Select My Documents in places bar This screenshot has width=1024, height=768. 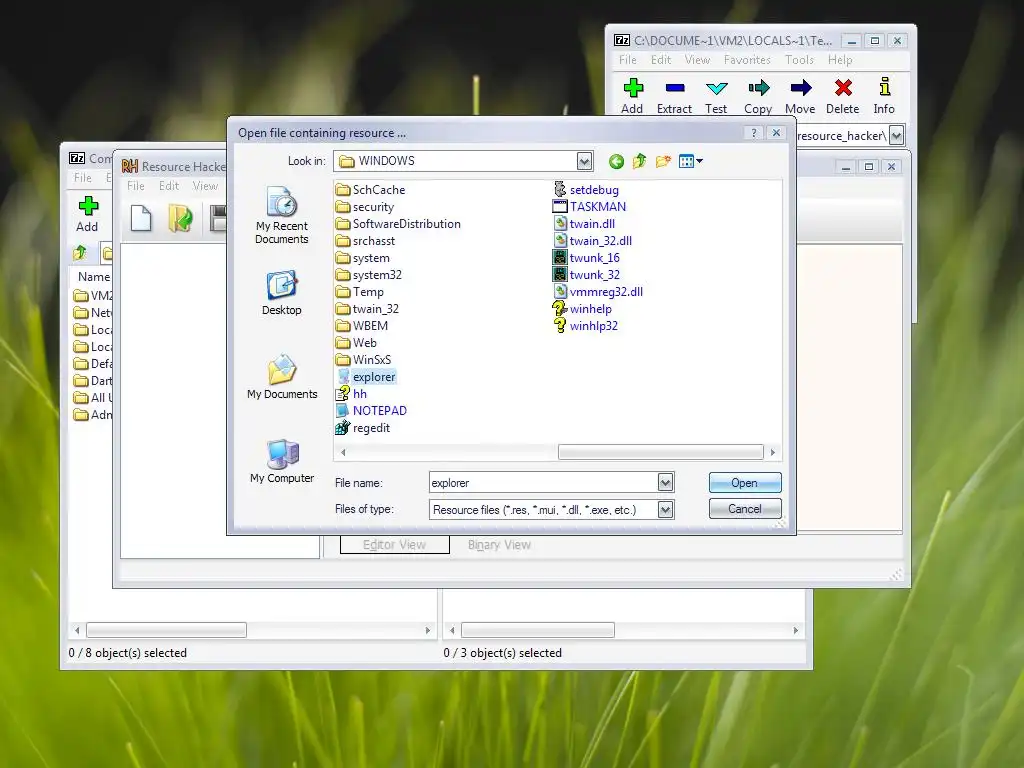pos(282,377)
